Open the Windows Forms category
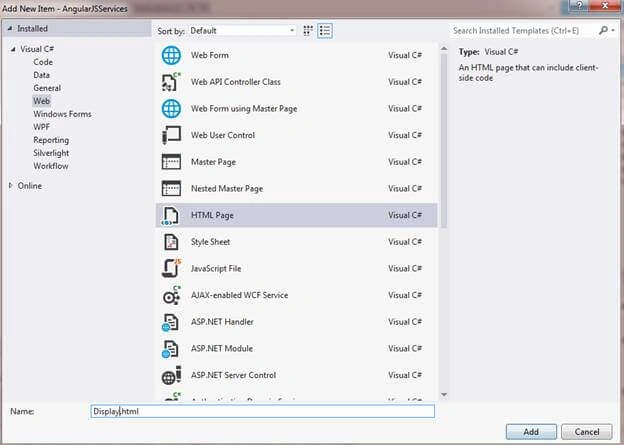Viewport: 624px width, 445px height. point(62,114)
